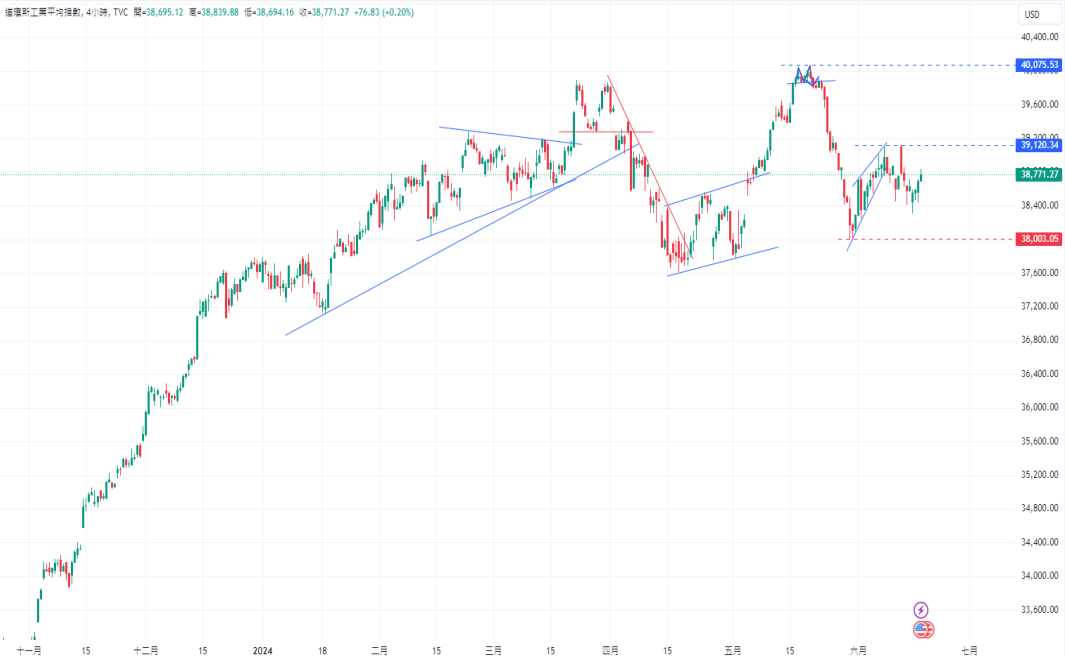Click the 35,200.00 price scale label
The image size is (1065, 657).
[x=1040, y=475]
